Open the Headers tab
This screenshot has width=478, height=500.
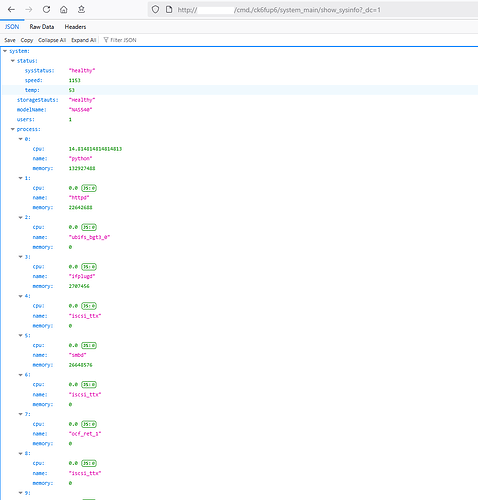point(75,27)
